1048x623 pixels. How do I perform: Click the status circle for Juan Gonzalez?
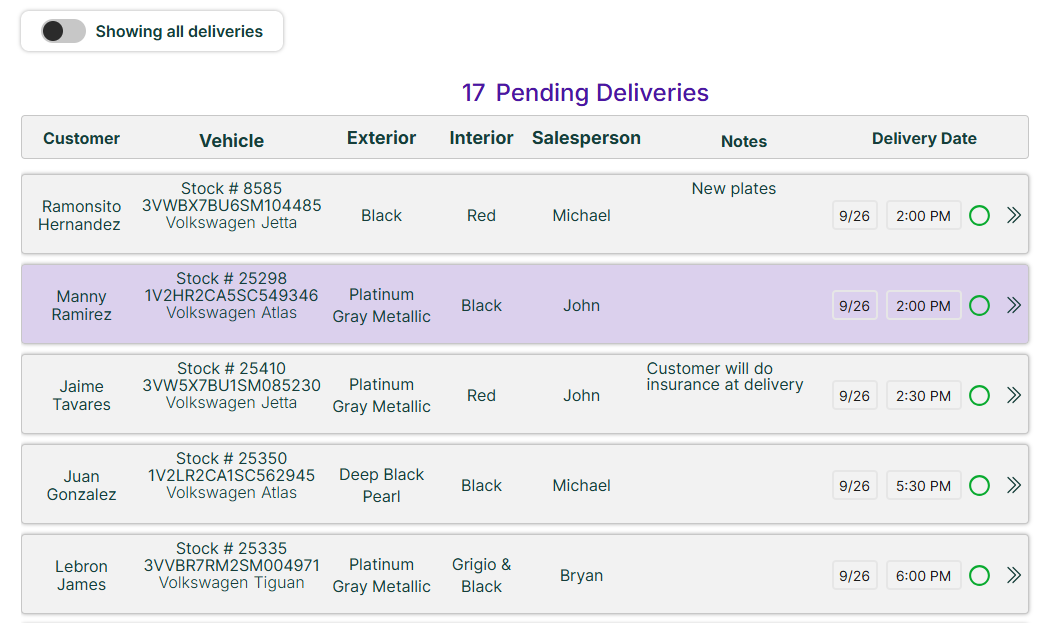pos(979,485)
